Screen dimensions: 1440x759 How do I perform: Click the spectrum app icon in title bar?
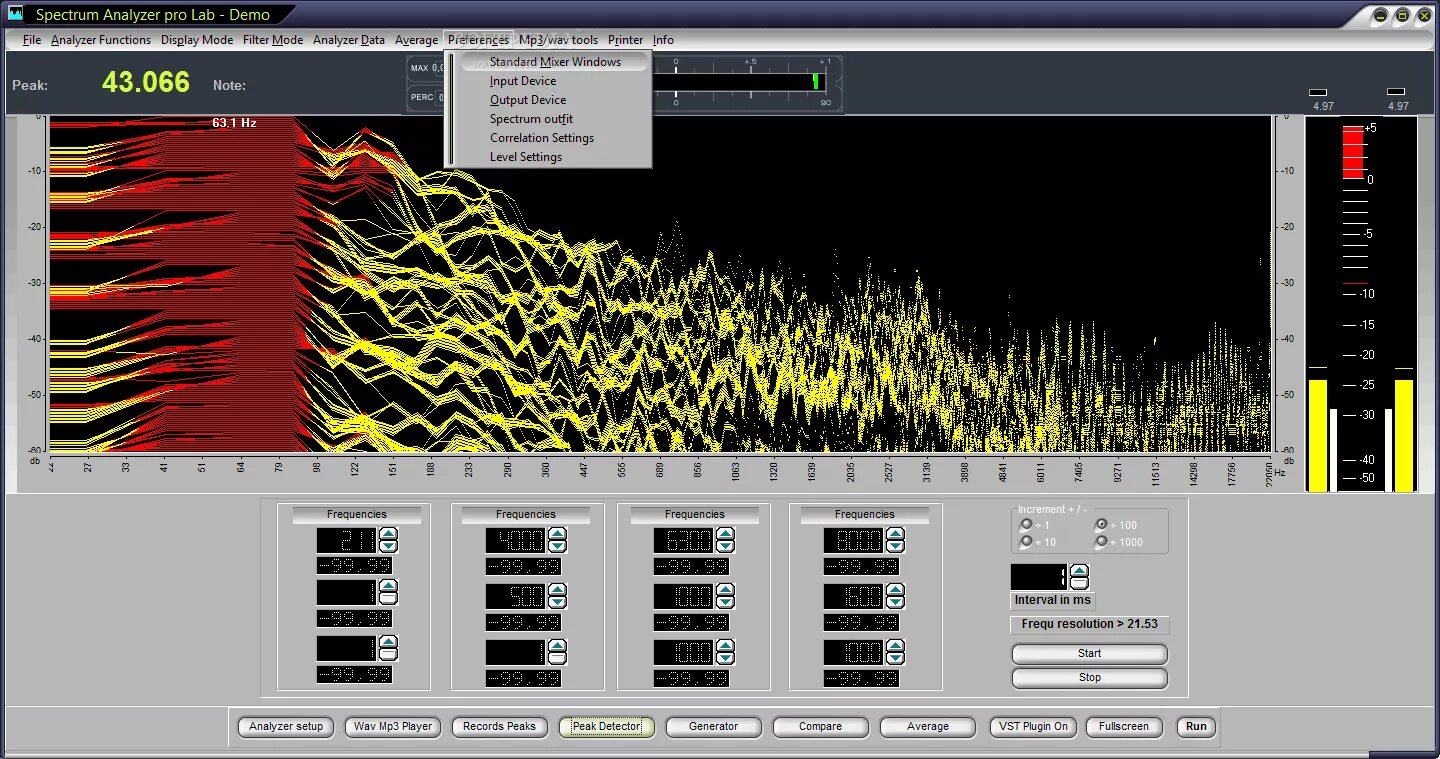pos(15,14)
